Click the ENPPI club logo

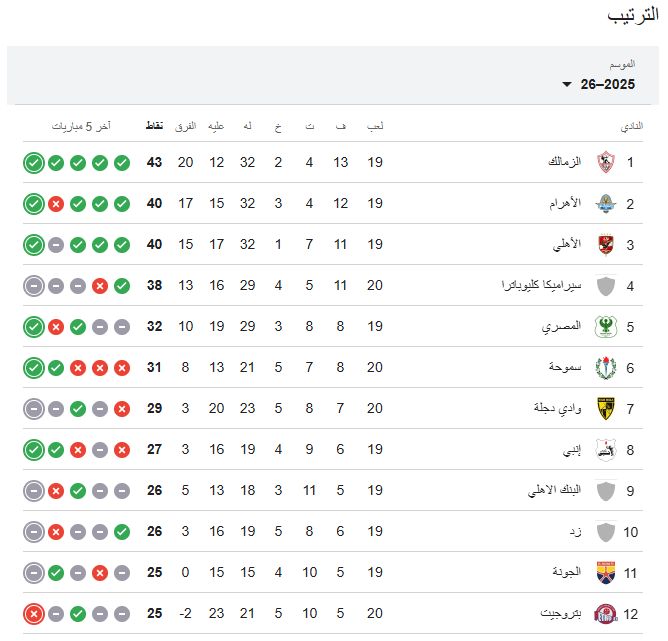[605, 450]
